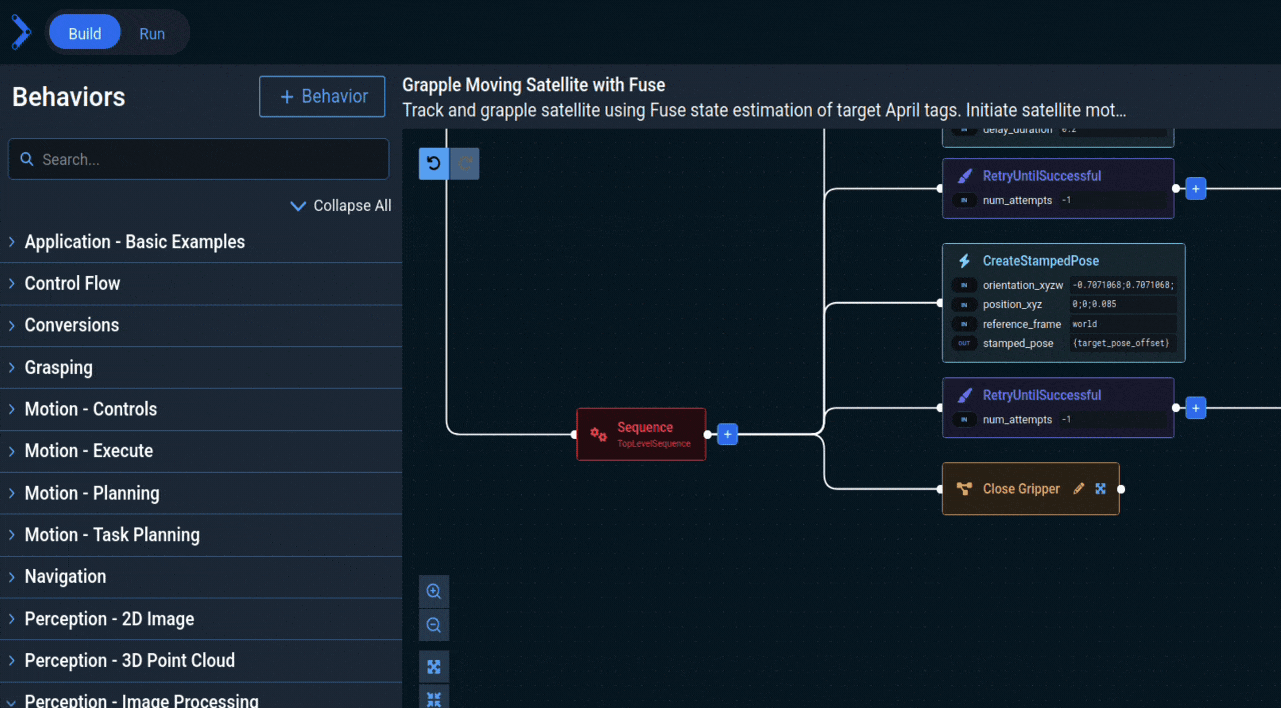Click plus button beside upper RetryUntilSuccessful
The image size is (1281, 708).
pos(1196,188)
